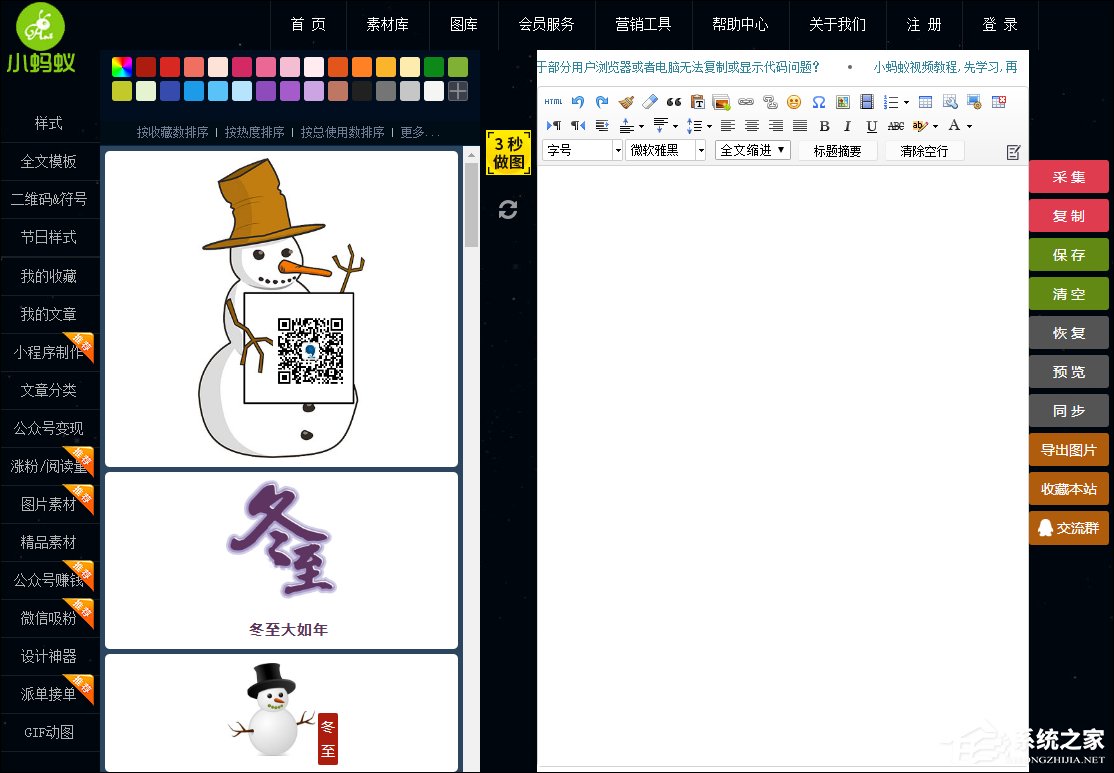Click the green 保存 button
Screen dimensions: 1114x773
(x=1069, y=255)
